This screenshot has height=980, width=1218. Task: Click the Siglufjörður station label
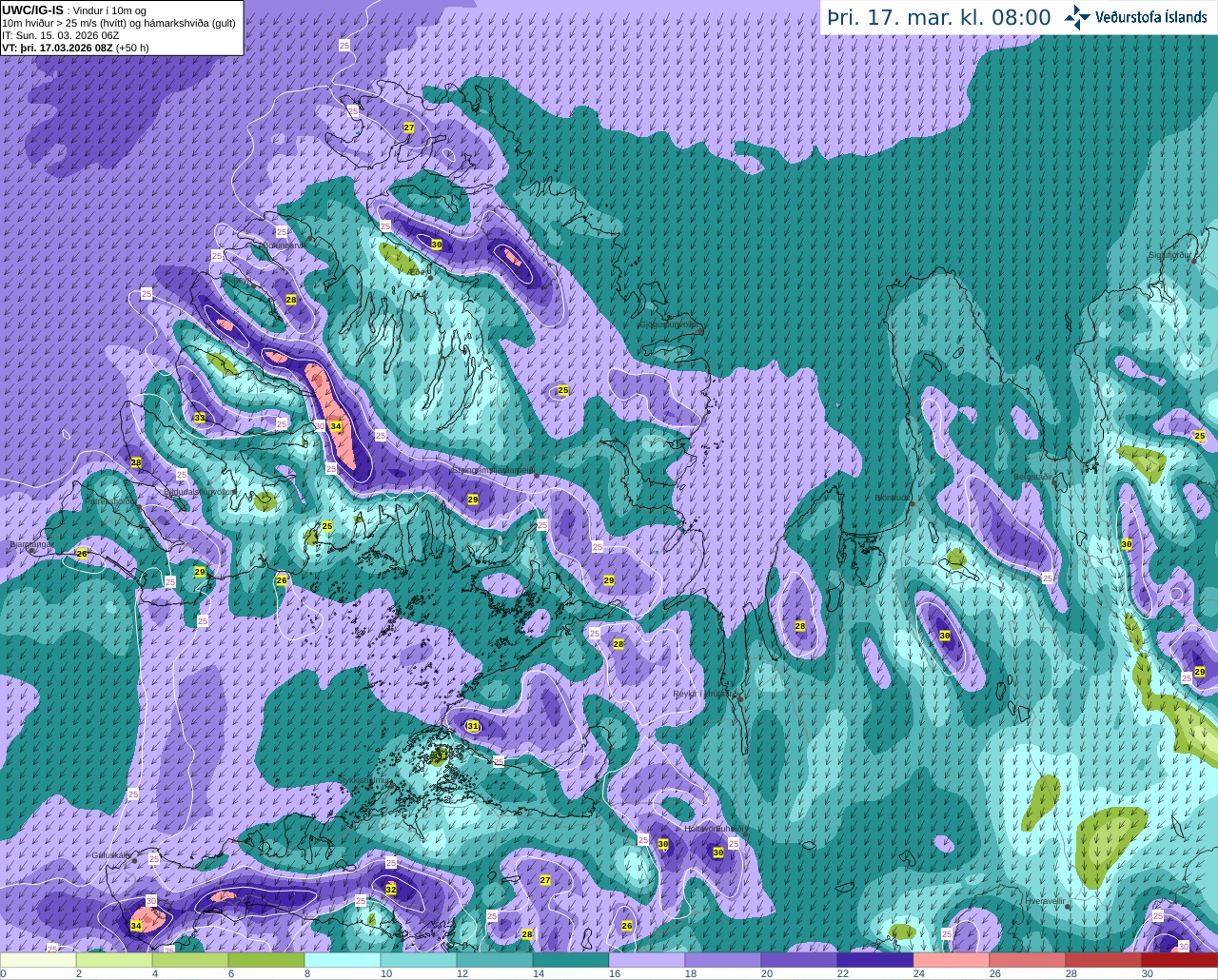(1170, 255)
